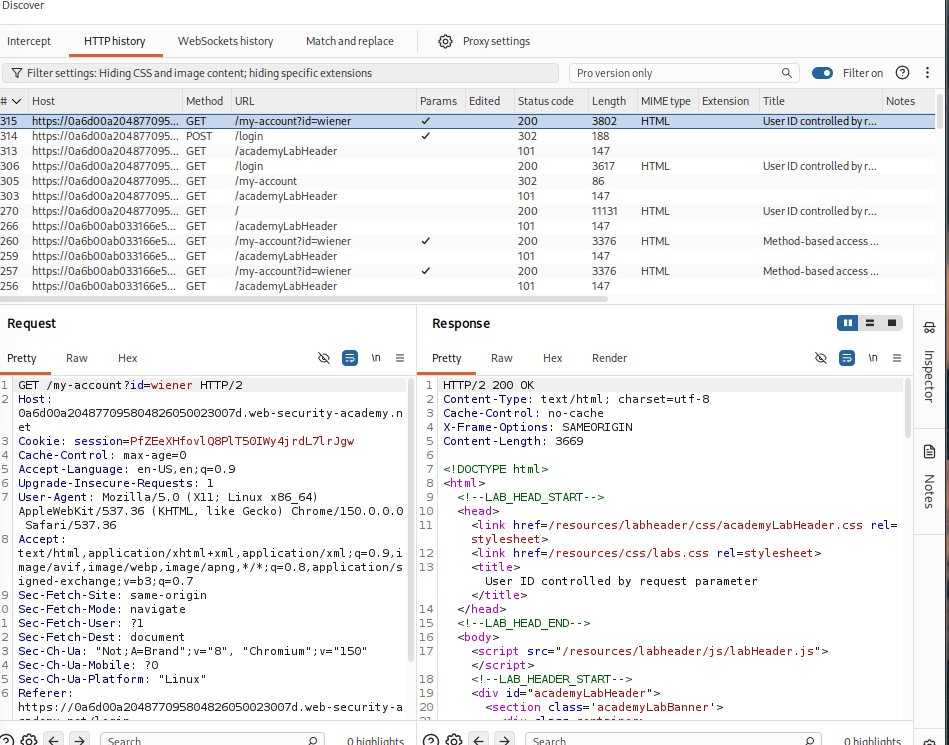This screenshot has height=745, width=949.
Task: Go to next match in Request search
Action: point(79,740)
